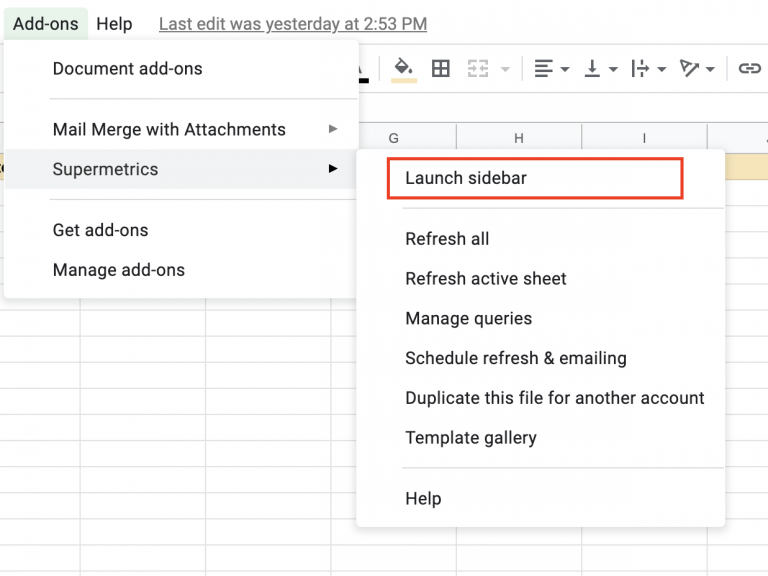Open Schedule refresh & emailing

point(515,358)
